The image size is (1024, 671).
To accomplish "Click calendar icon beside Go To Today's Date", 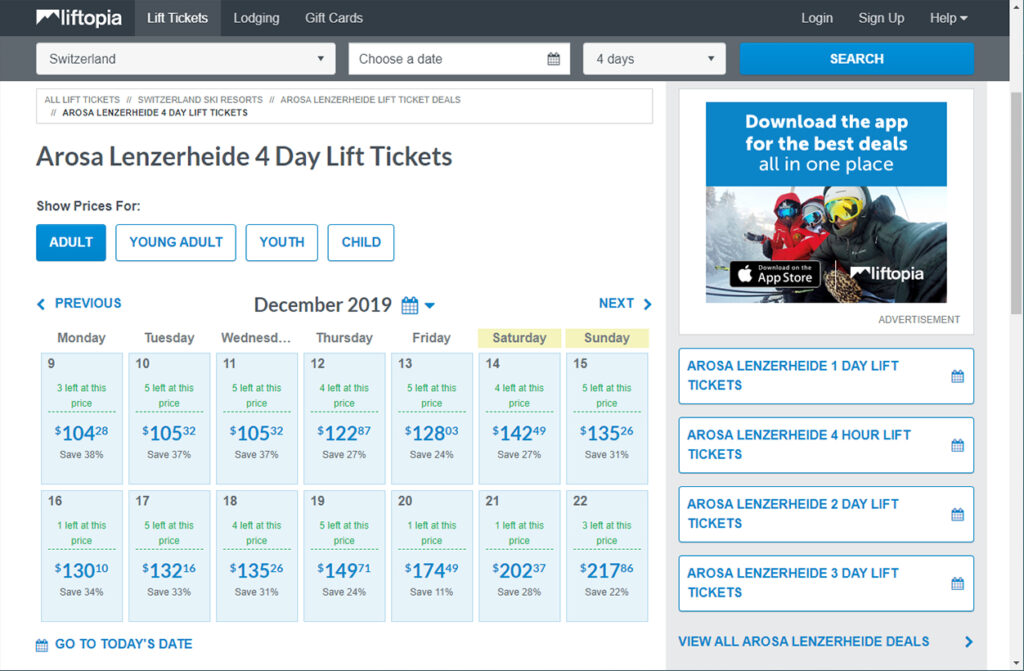I will pos(42,646).
